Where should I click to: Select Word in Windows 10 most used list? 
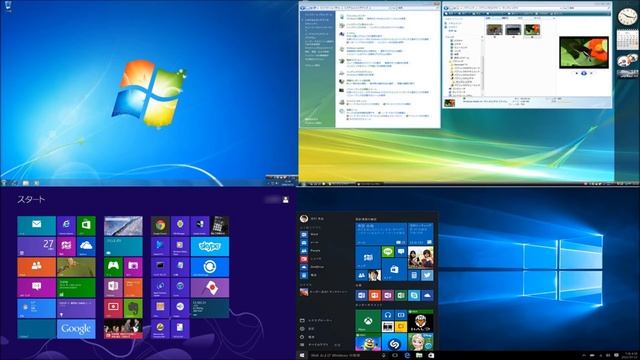click(314, 234)
